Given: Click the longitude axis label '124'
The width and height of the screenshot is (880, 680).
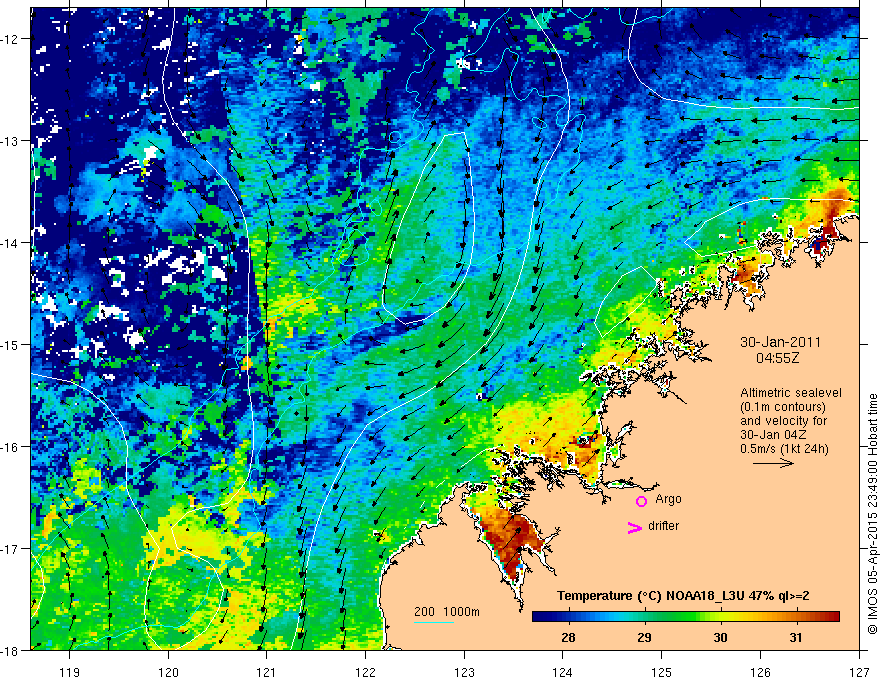Looking at the screenshot, I should 563,672.
